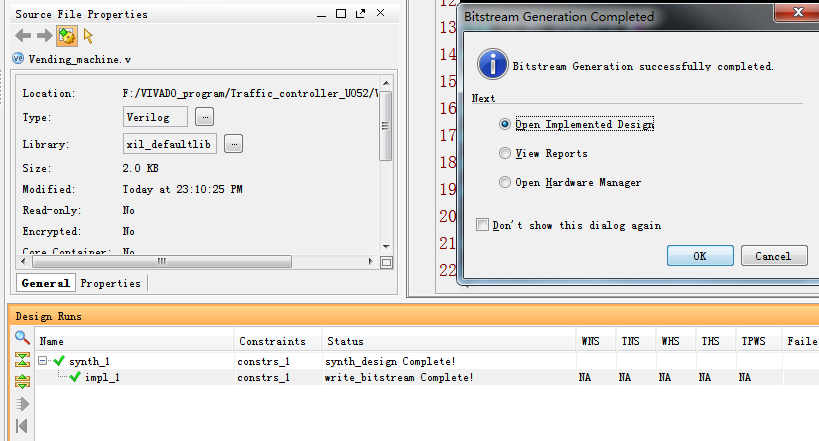Float the Source File Properties panel
The image size is (819, 441).
tap(360, 14)
